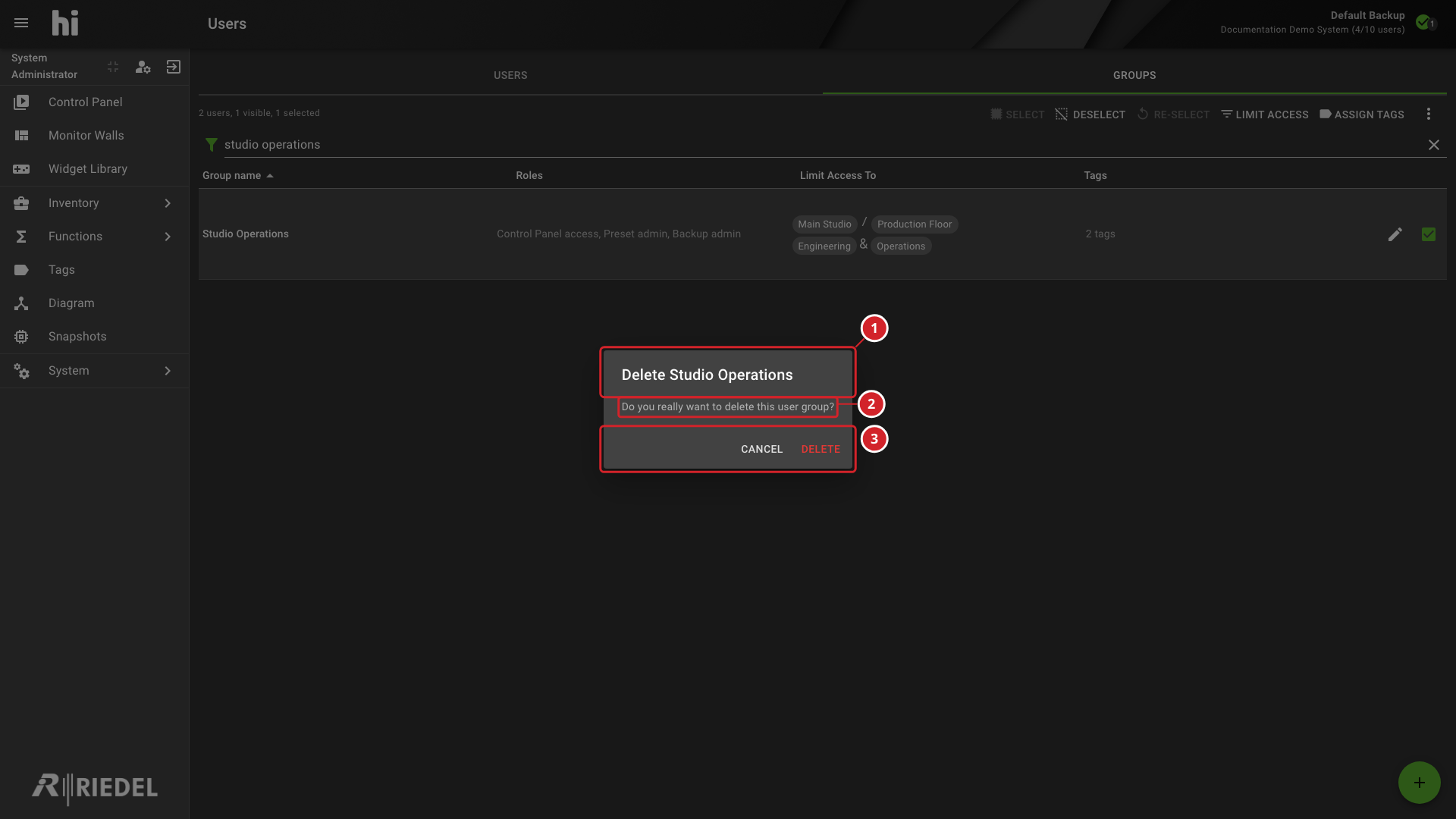The width and height of the screenshot is (1456, 819).
Task: Click the 2 tags cell
Action: [1100, 234]
